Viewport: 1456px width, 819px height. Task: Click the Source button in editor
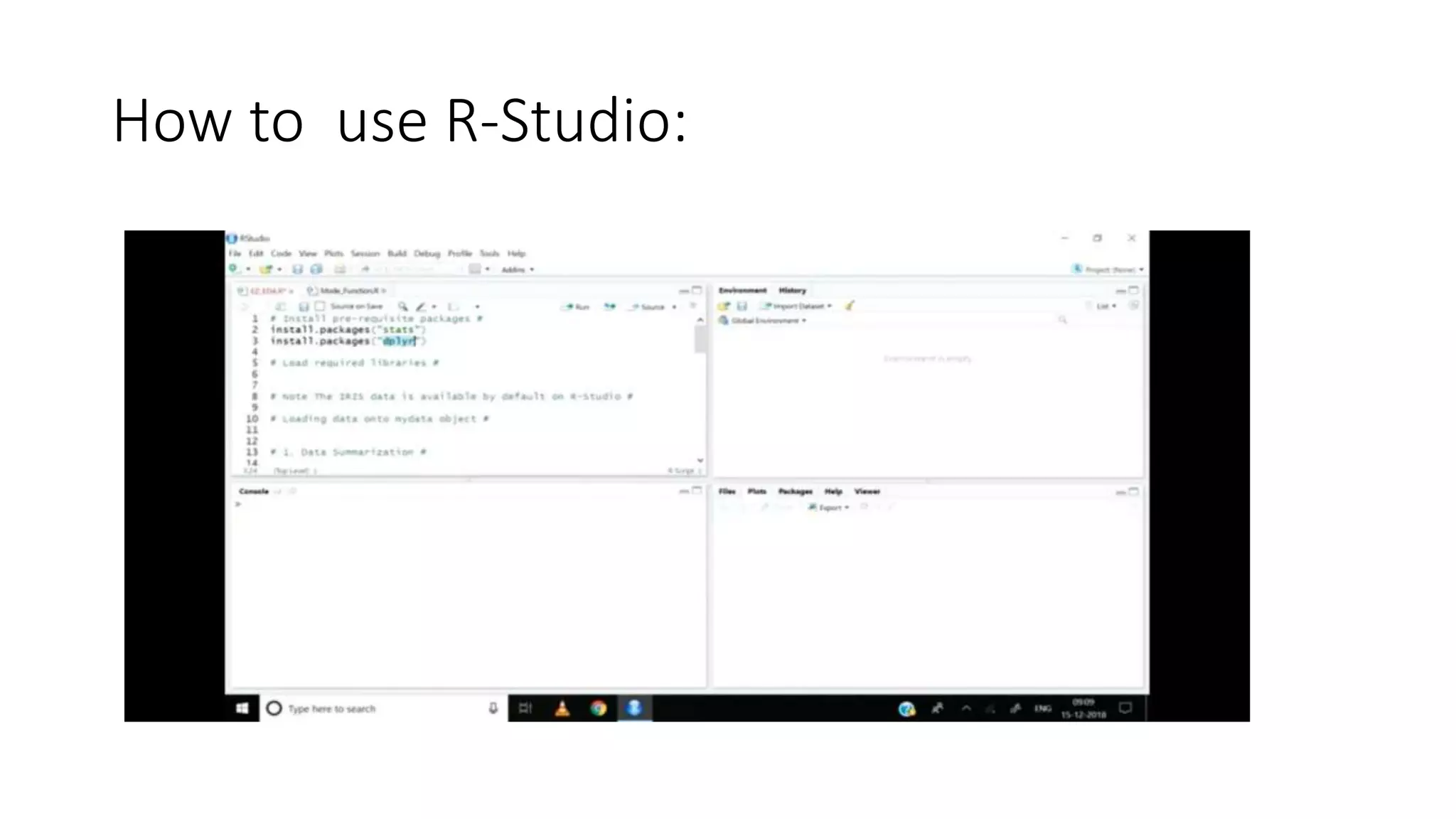click(x=648, y=306)
